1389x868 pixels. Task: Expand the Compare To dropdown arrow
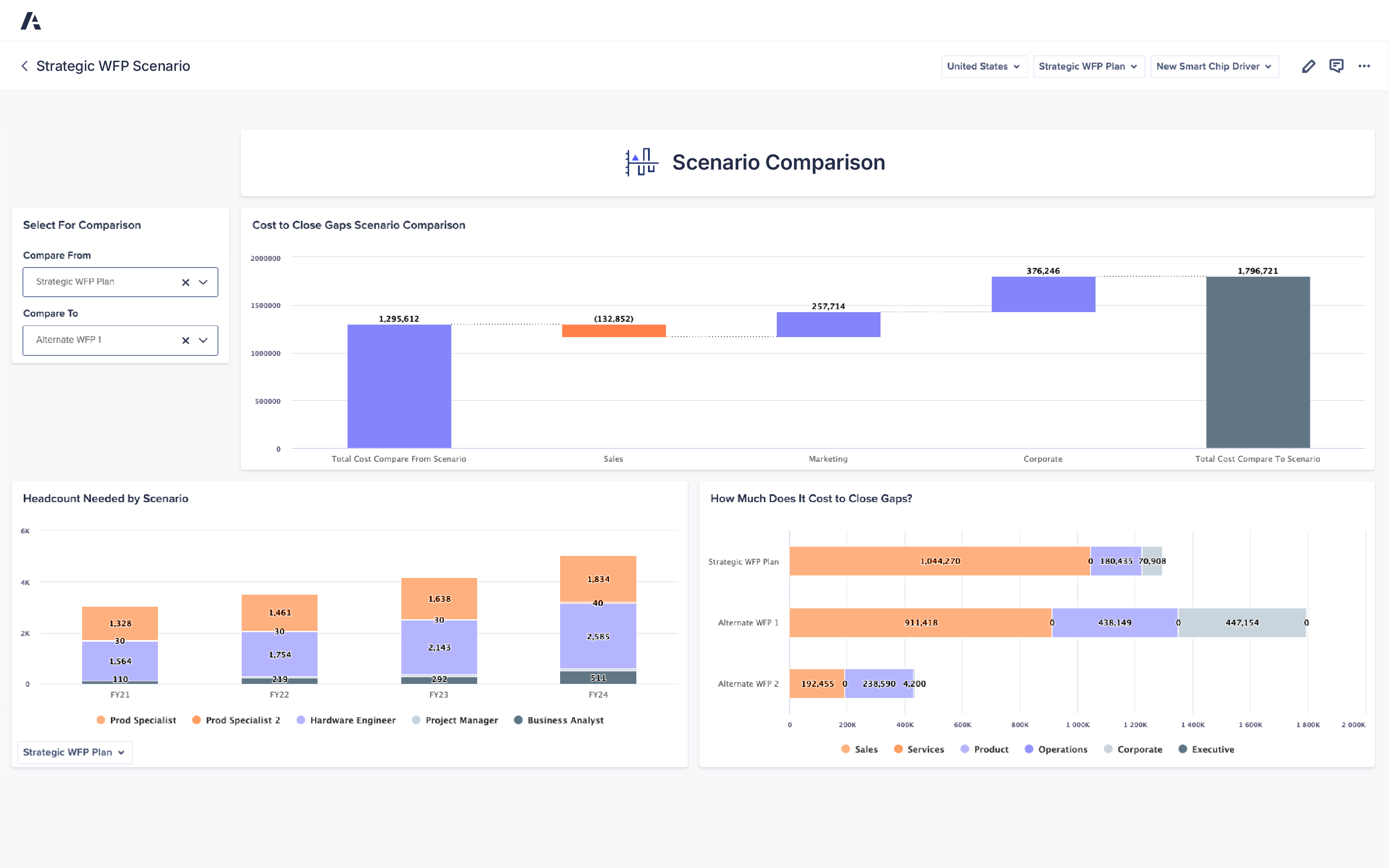point(203,340)
